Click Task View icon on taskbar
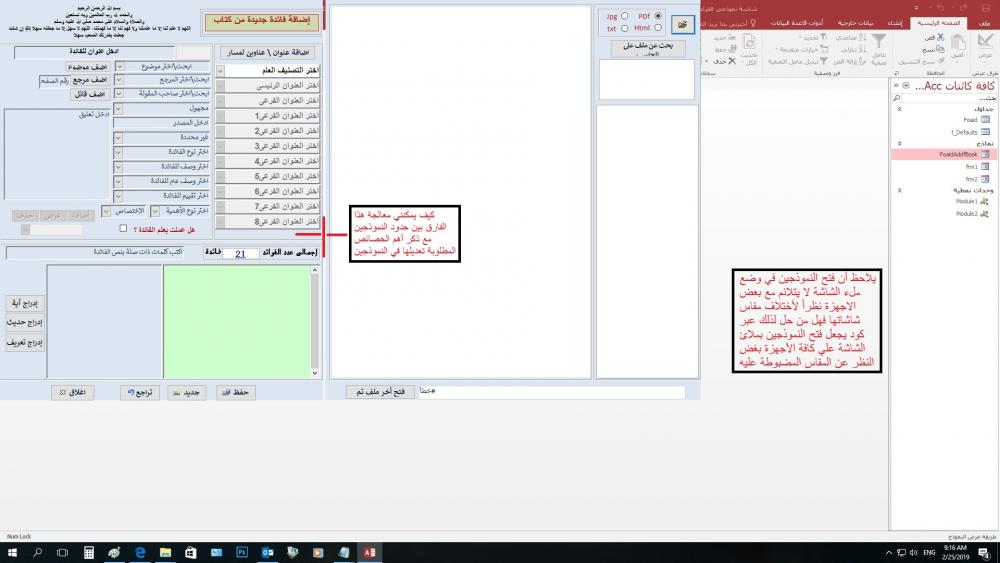The height and width of the screenshot is (563, 1000). click(x=62, y=552)
